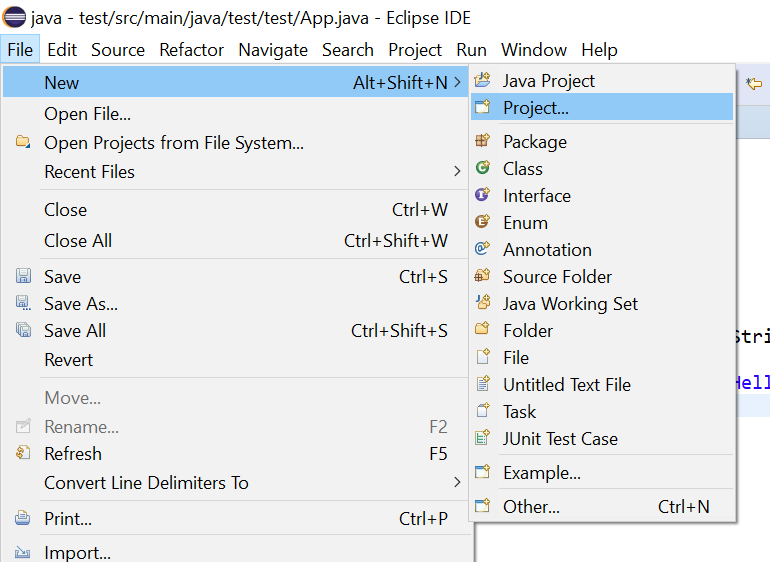
Task: Click the Print printer icon
Action: click(x=23, y=518)
